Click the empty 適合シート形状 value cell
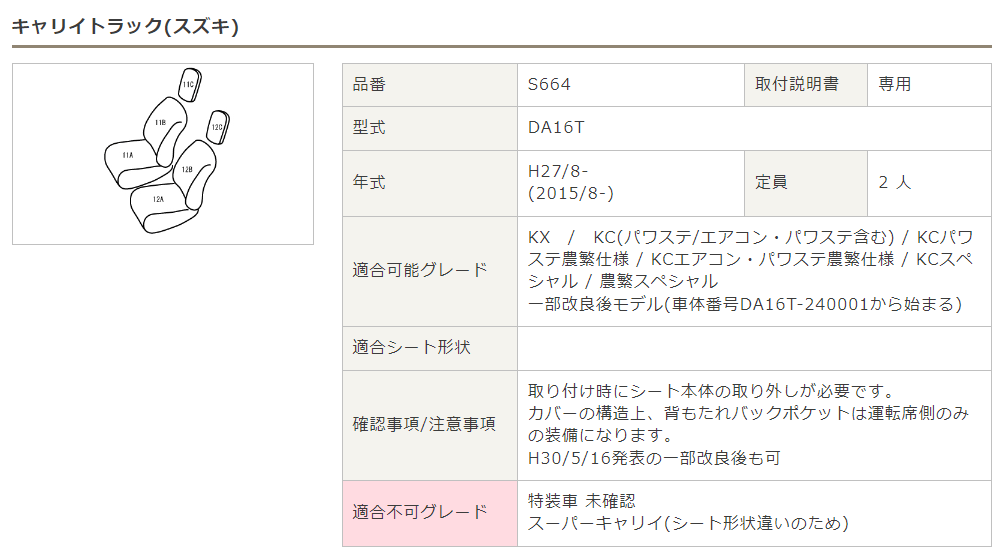 coord(755,348)
